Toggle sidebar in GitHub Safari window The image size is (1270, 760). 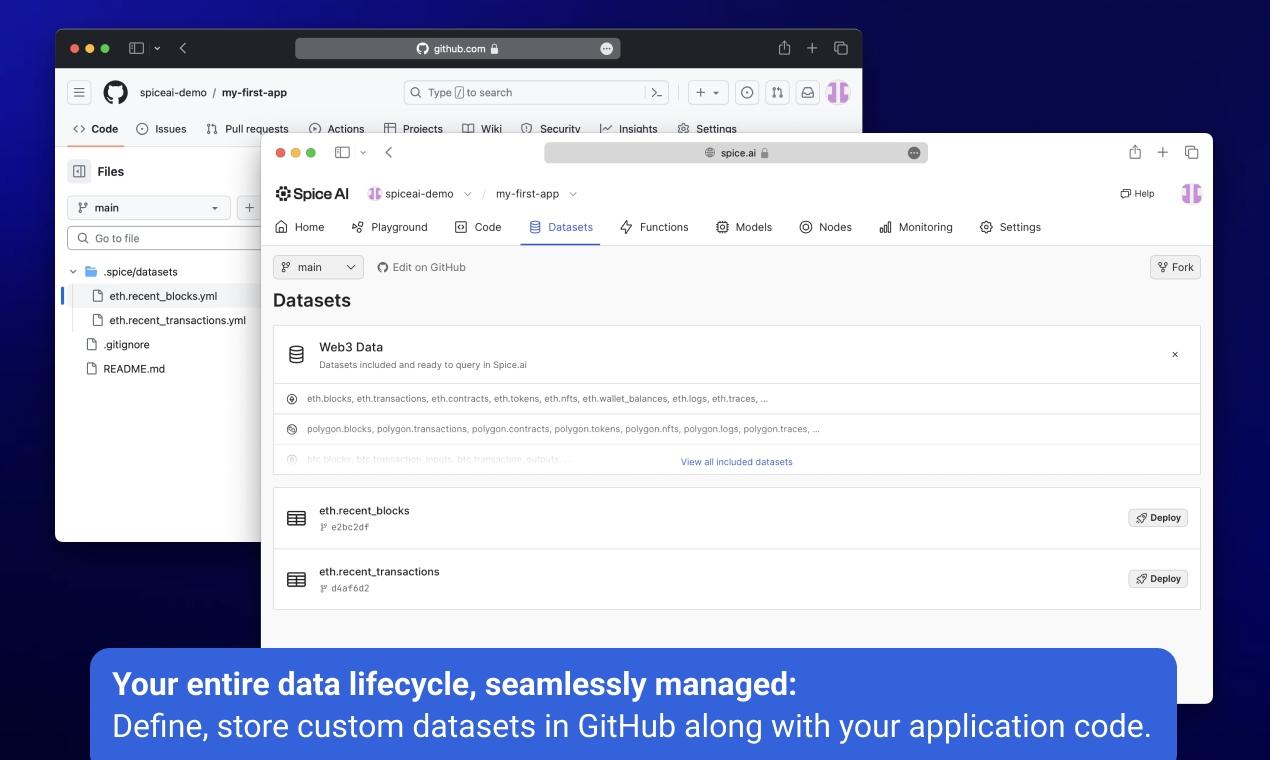(137, 48)
